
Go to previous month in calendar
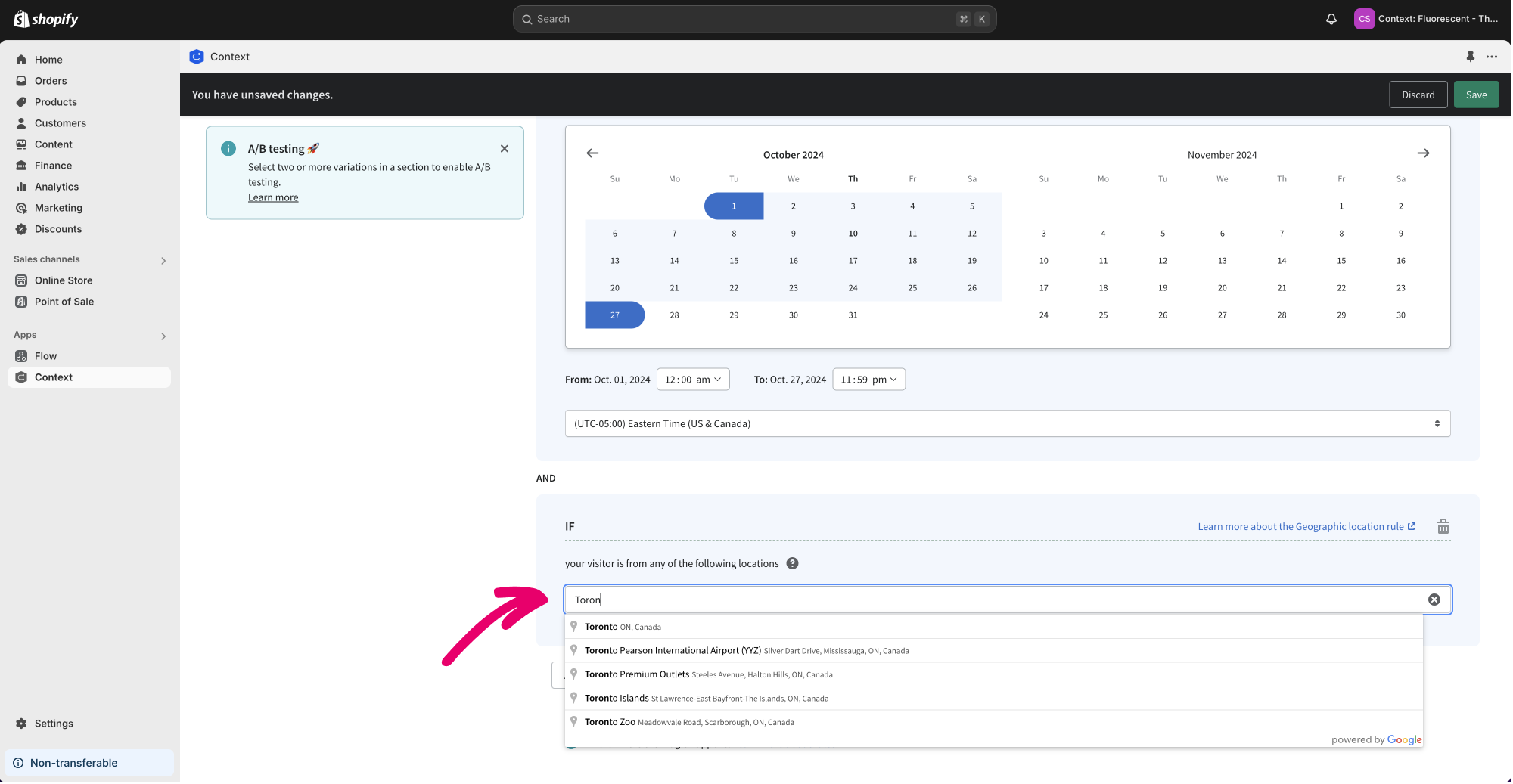(592, 153)
